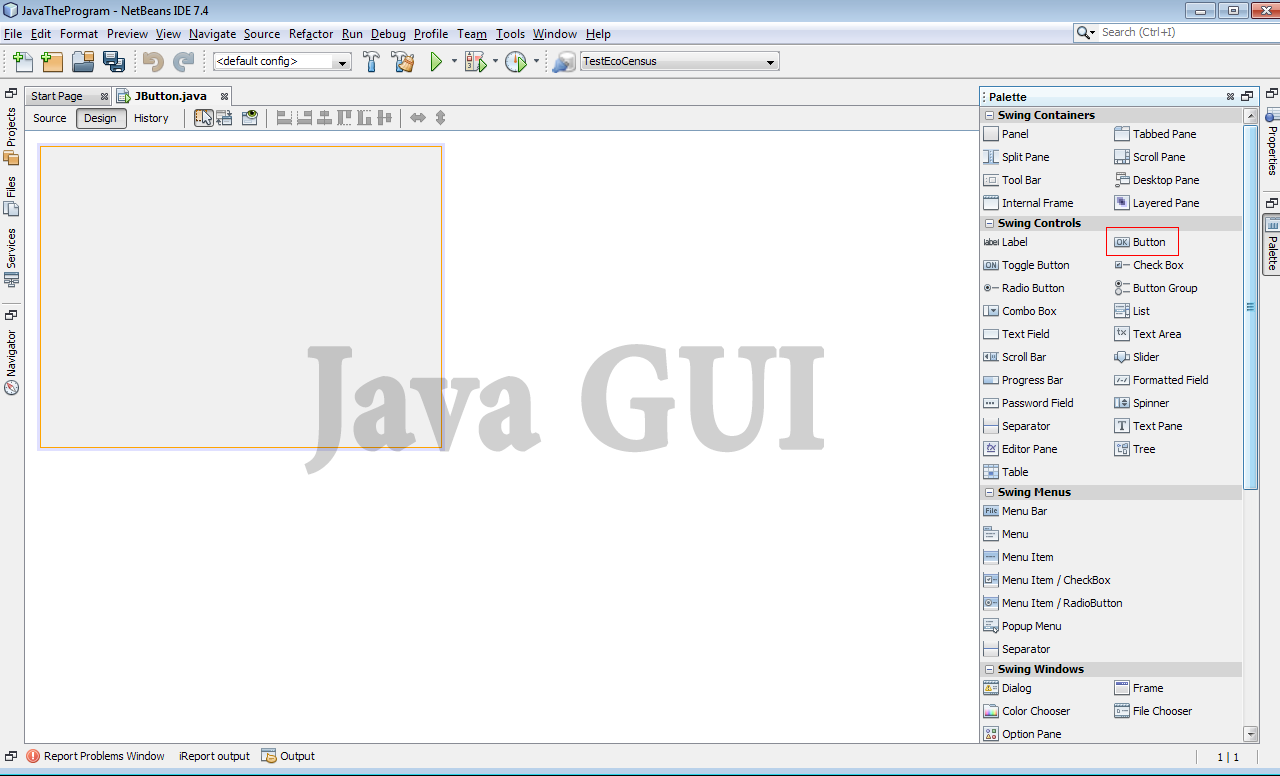Toggle Selection Mode in the form designer toolbar
The width and height of the screenshot is (1280, 776).
tap(204, 118)
